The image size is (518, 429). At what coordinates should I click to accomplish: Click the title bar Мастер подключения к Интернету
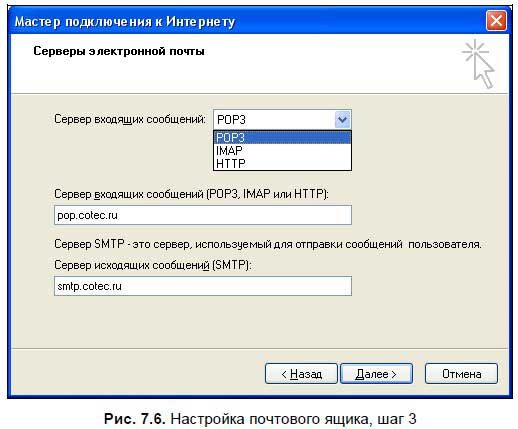(125, 21)
